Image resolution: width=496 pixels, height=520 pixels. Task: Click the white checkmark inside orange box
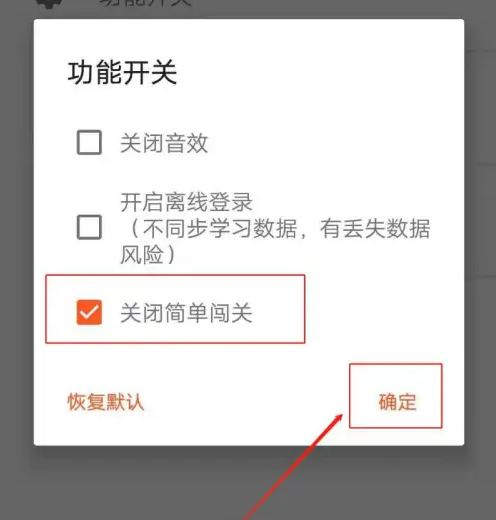pyautogui.click(x=89, y=312)
